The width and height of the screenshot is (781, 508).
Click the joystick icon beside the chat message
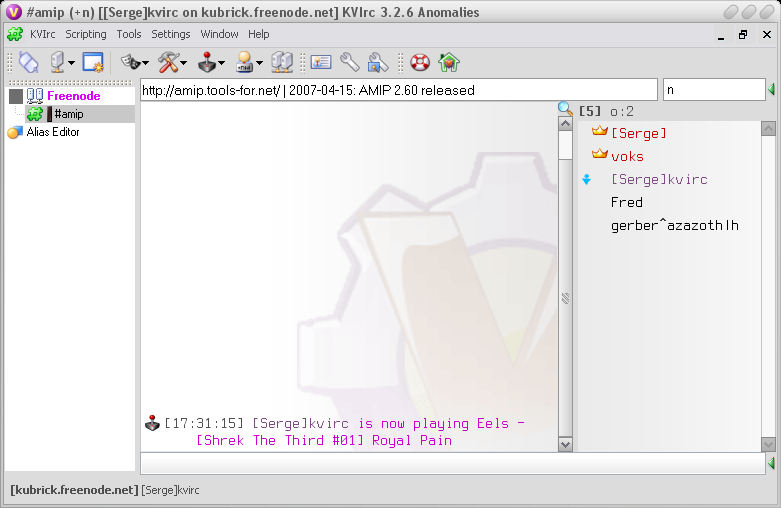(152, 423)
